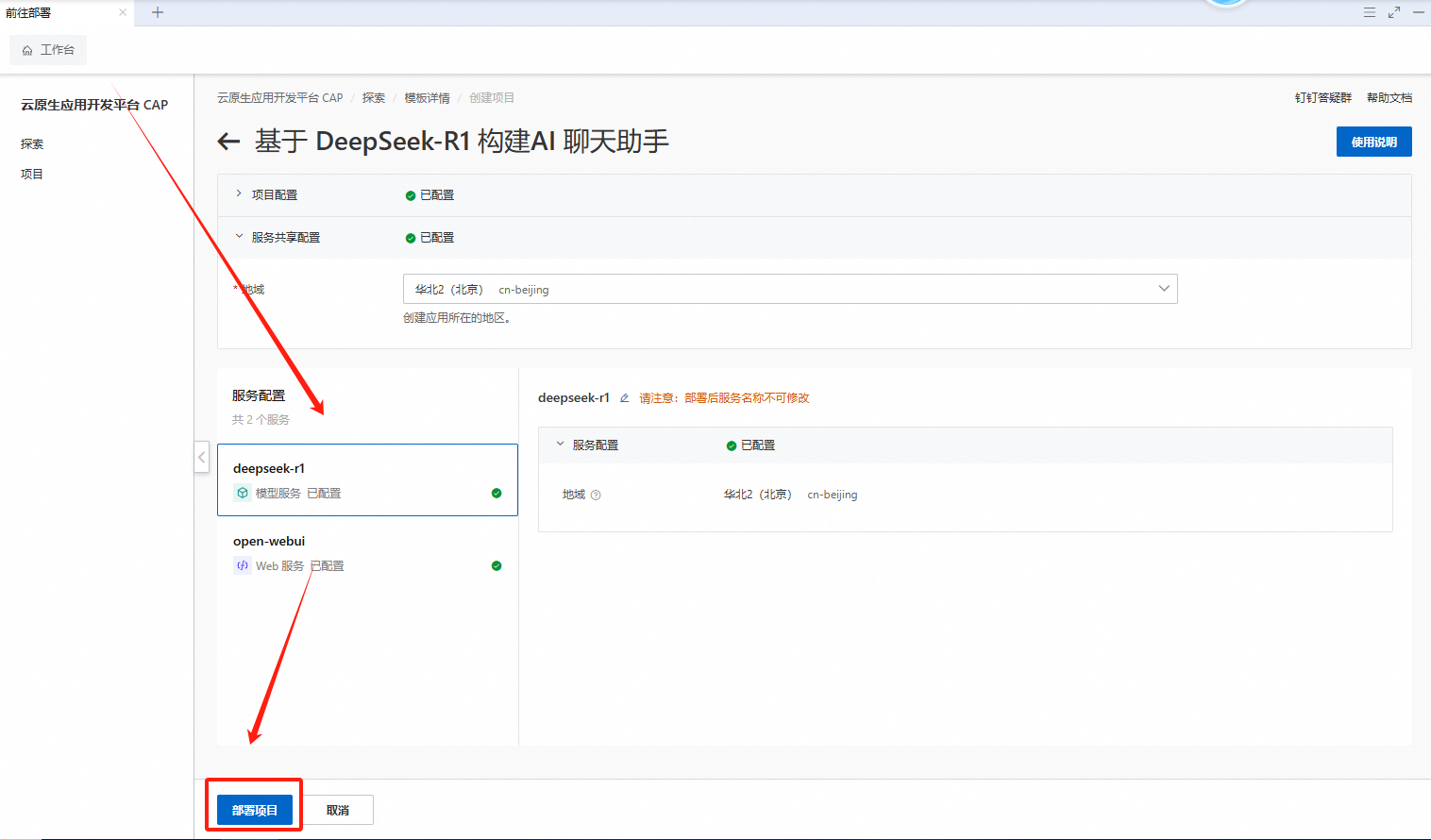Go to 模板详情 breadcrumb
The width and height of the screenshot is (1431, 840).
(x=428, y=98)
